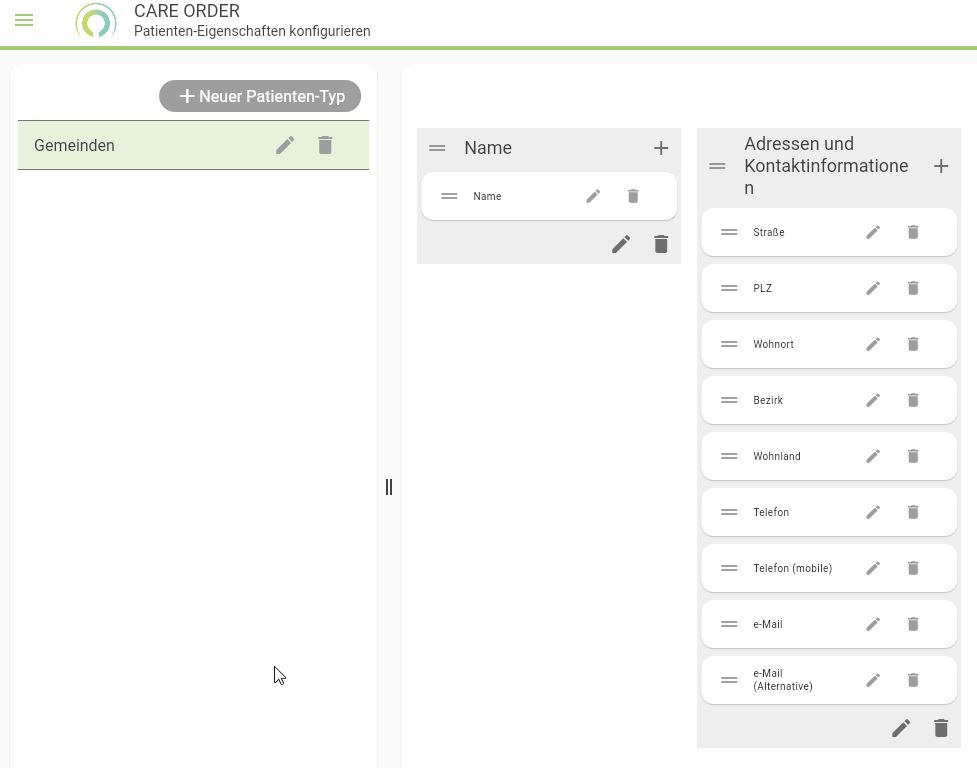Click the Neuer Patienten-Typ button

pos(260,96)
